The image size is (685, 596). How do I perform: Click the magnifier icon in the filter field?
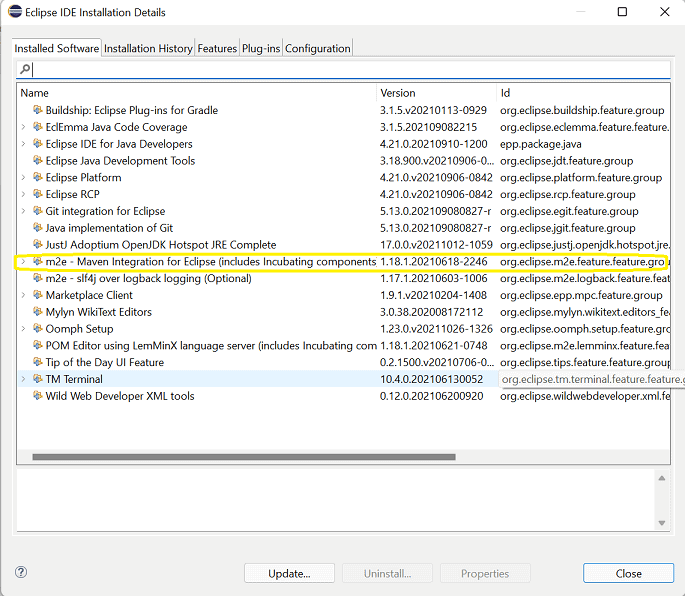25,69
